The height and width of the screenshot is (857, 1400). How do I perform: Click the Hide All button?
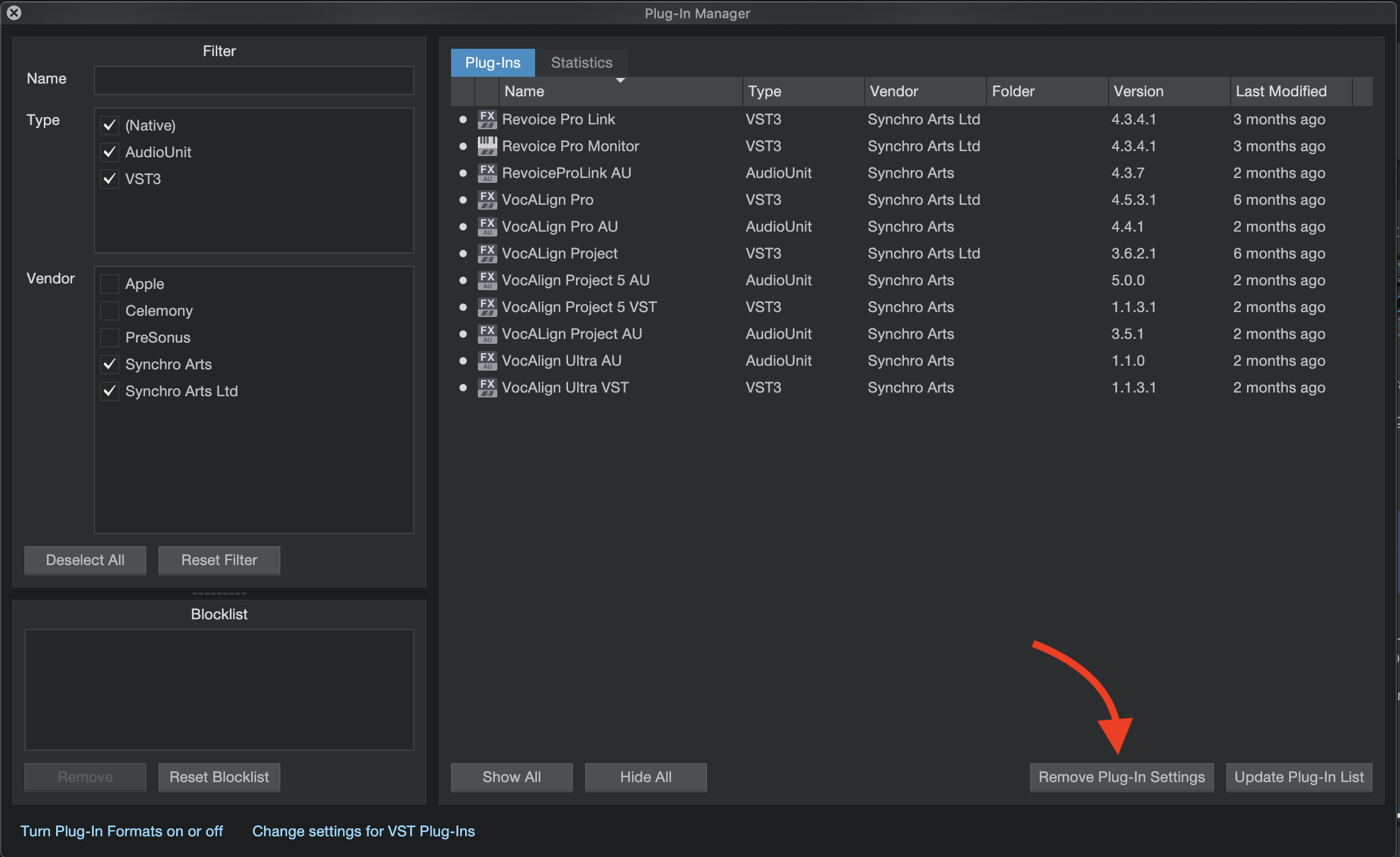[x=646, y=777]
